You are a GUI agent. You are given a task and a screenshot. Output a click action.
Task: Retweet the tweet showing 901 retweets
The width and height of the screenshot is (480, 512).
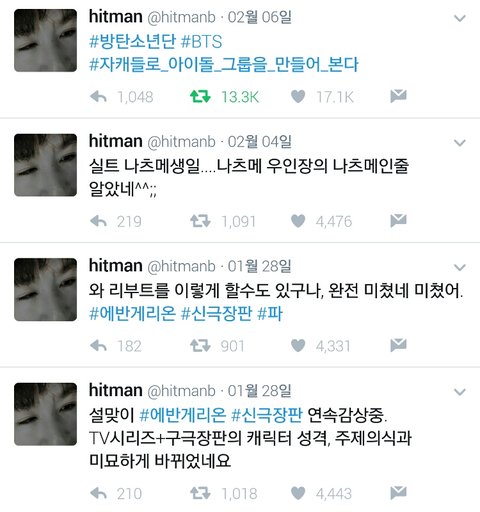pyautogui.click(x=200, y=346)
